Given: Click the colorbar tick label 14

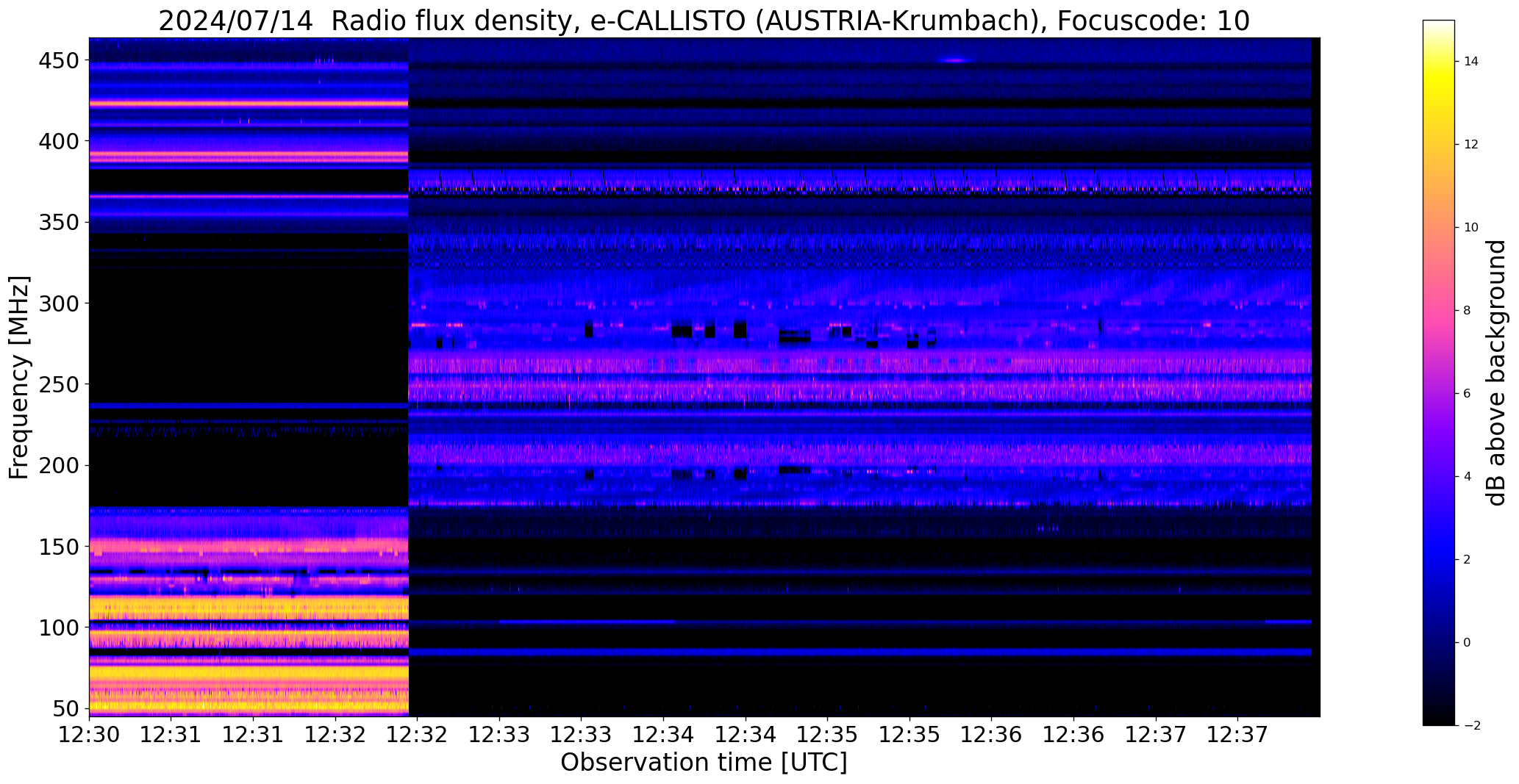Looking at the screenshot, I should click(x=1471, y=62).
